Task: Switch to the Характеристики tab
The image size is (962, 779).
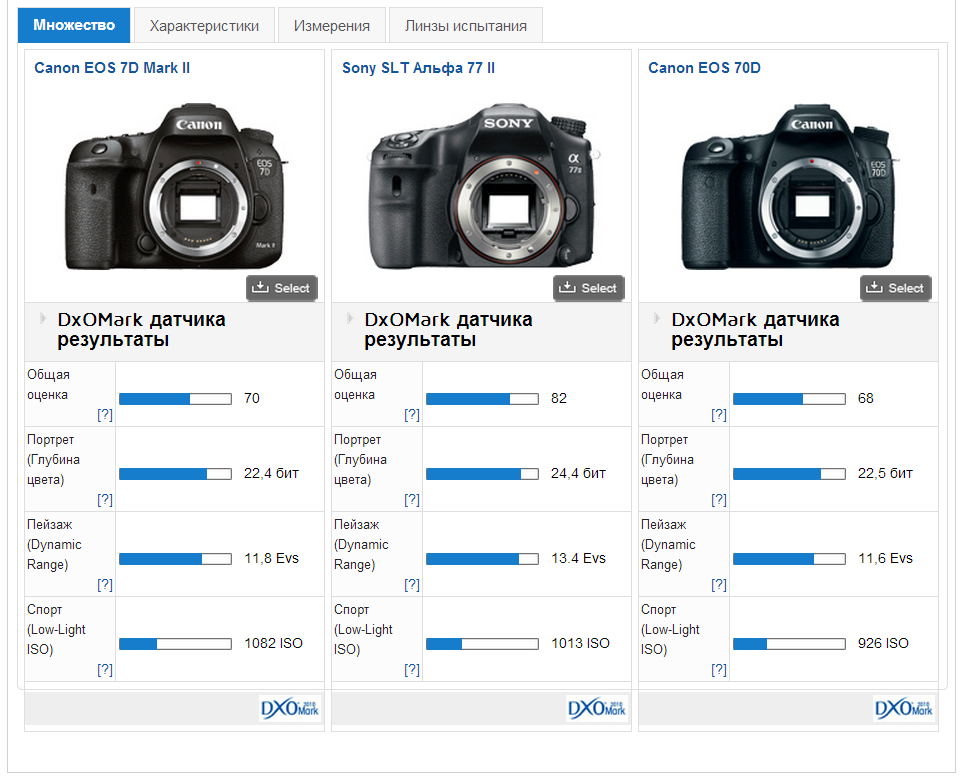Action: (204, 26)
